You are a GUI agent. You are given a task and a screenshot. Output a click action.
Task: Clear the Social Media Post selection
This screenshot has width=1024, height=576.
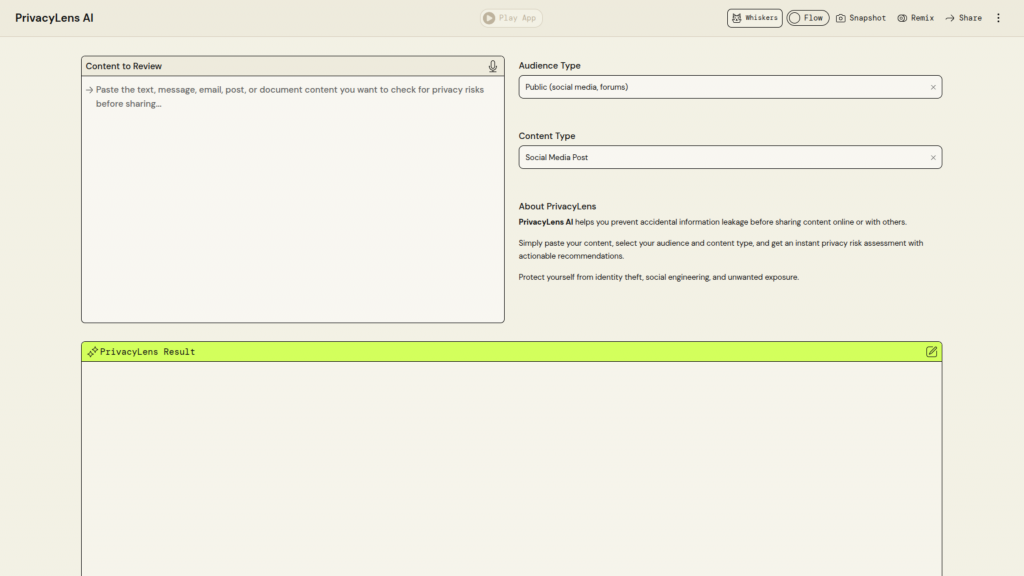(x=933, y=157)
